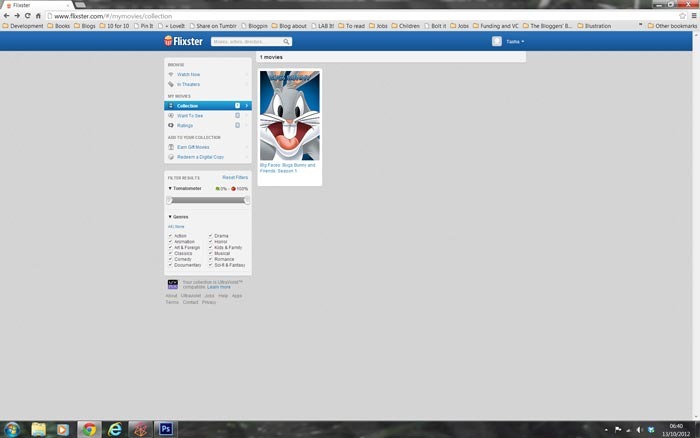Image resolution: width=700 pixels, height=438 pixels.
Task: Click the UltraViolet logo icon
Action: coord(173,284)
